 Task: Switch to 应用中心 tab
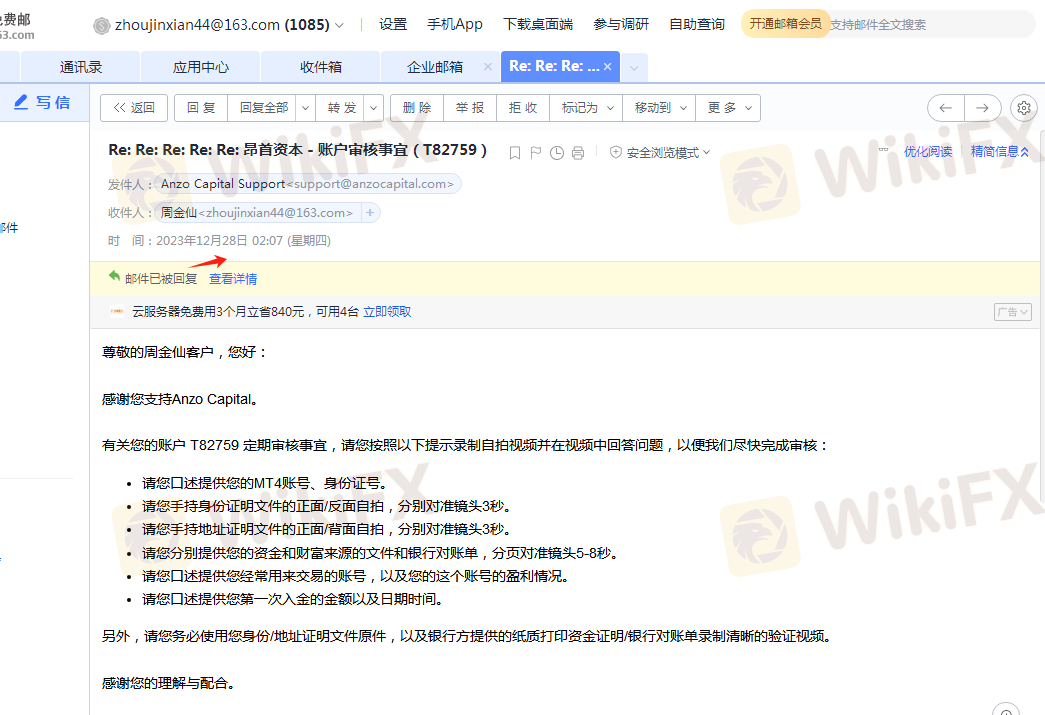tap(201, 67)
